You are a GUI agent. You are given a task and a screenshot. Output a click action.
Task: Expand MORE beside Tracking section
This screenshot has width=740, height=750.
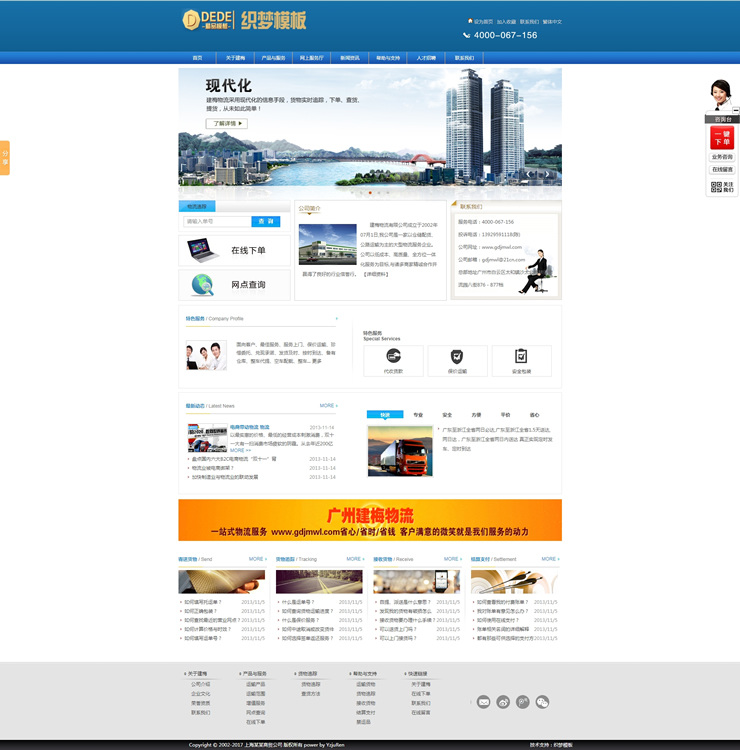[355, 559]
